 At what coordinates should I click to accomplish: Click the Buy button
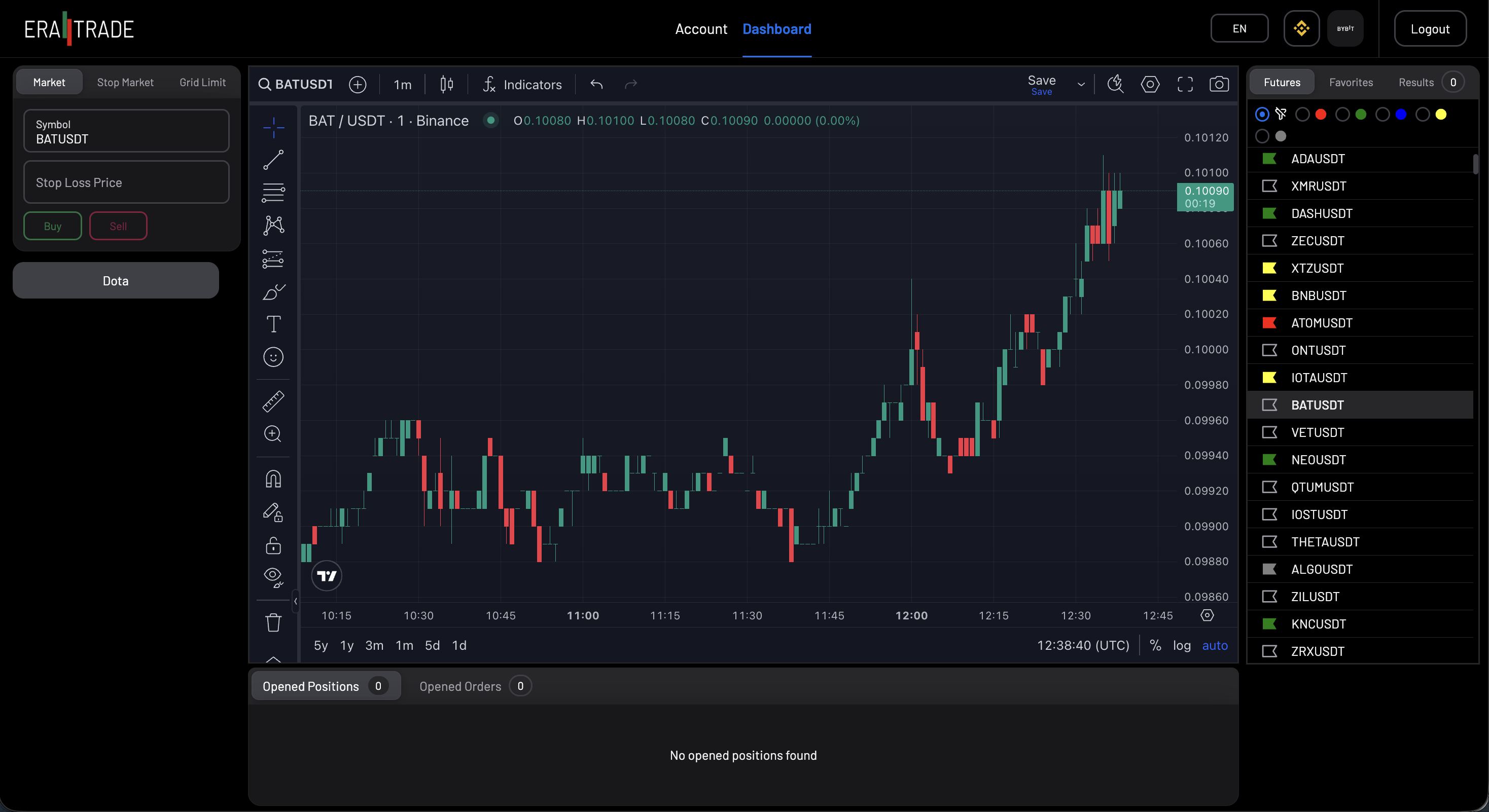pos(53,226)
